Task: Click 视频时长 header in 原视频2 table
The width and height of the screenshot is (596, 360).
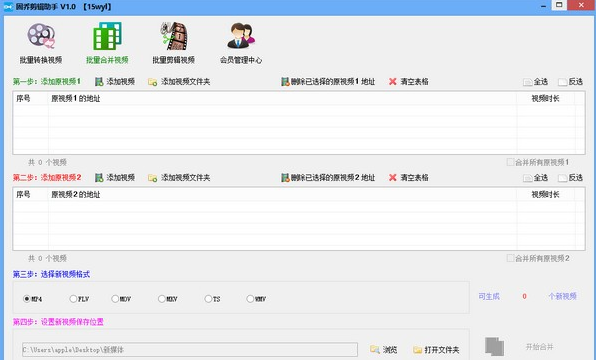Action: click(x=545, y=194)
